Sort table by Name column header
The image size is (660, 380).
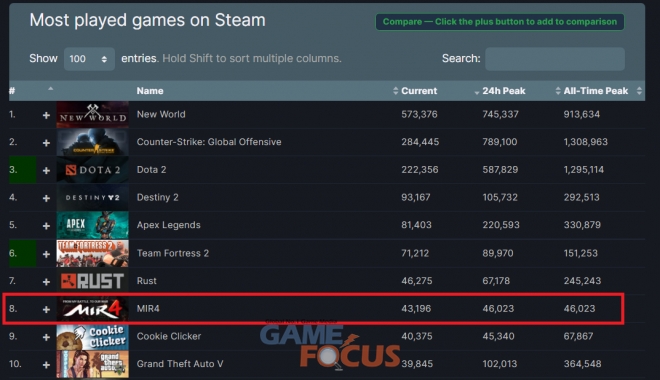(150, 91)
